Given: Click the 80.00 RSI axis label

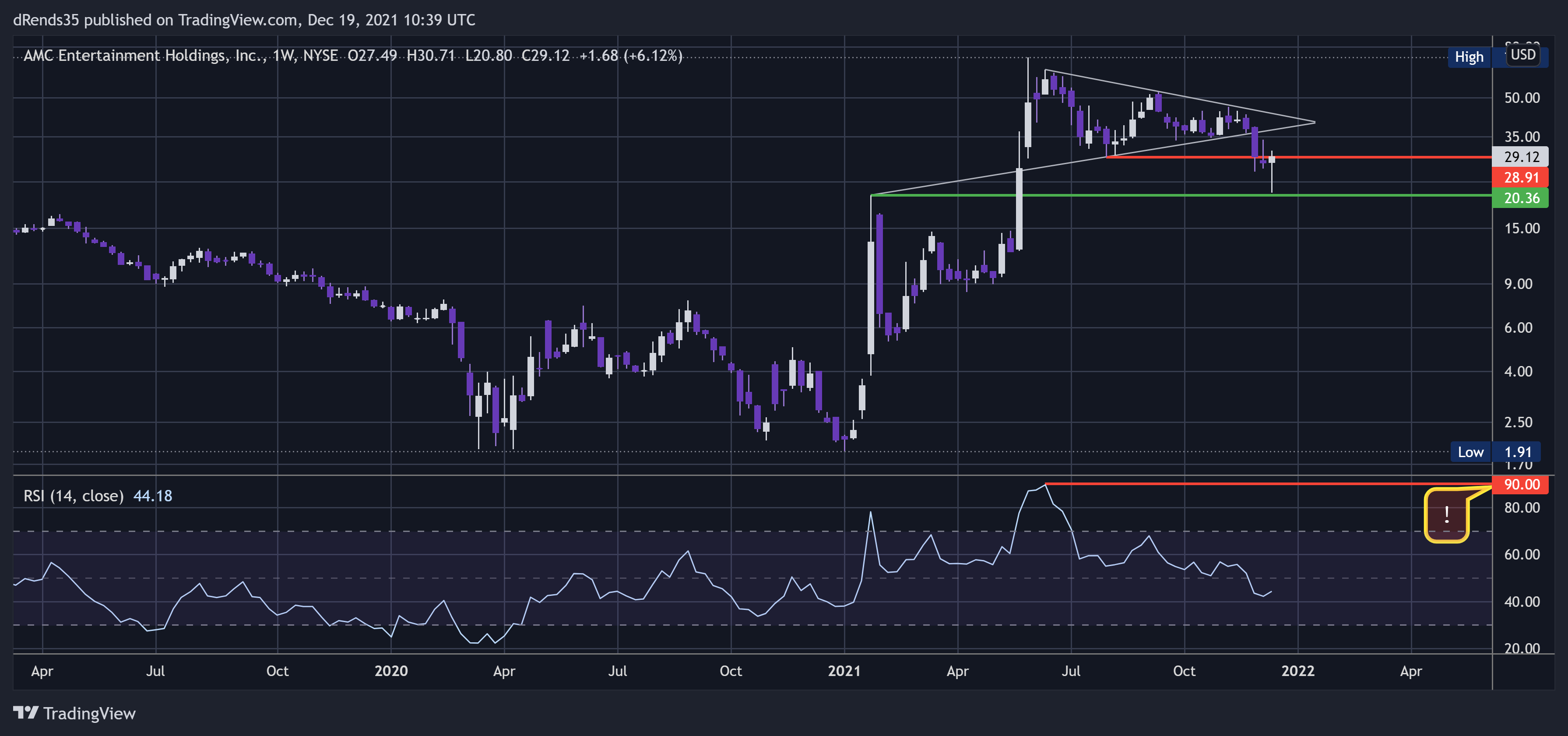Looking at the screenshot, I should click(x=1522, y=507).
